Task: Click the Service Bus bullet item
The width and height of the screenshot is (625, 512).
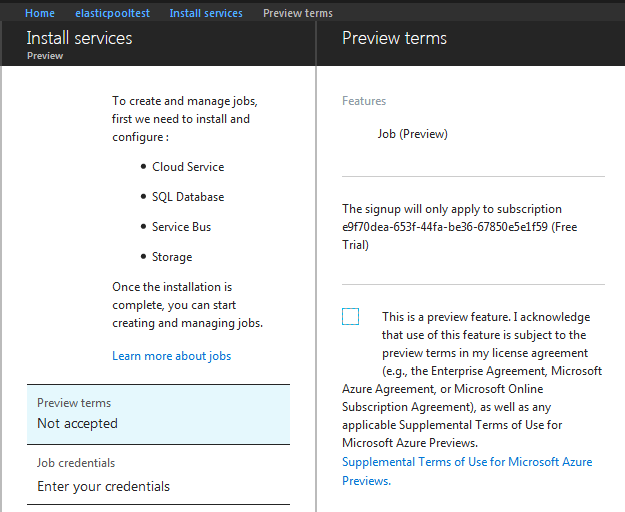Action: click(181, 227)
